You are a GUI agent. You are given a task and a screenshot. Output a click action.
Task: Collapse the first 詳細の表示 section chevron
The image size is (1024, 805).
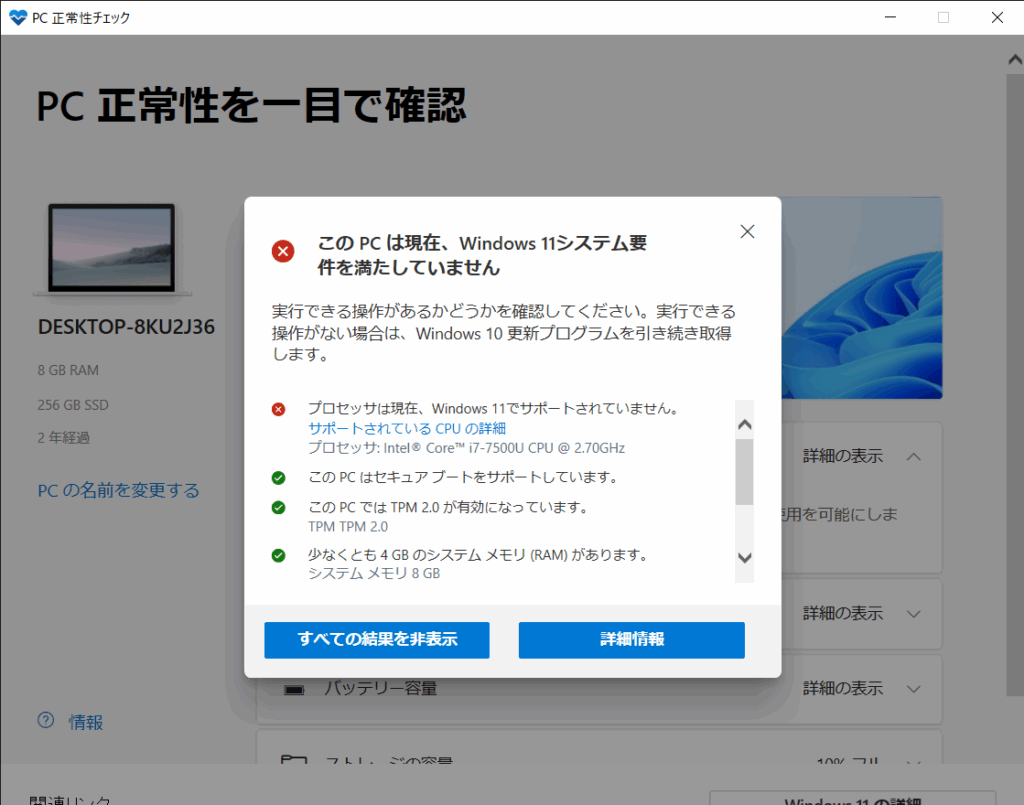coord(914,456)
